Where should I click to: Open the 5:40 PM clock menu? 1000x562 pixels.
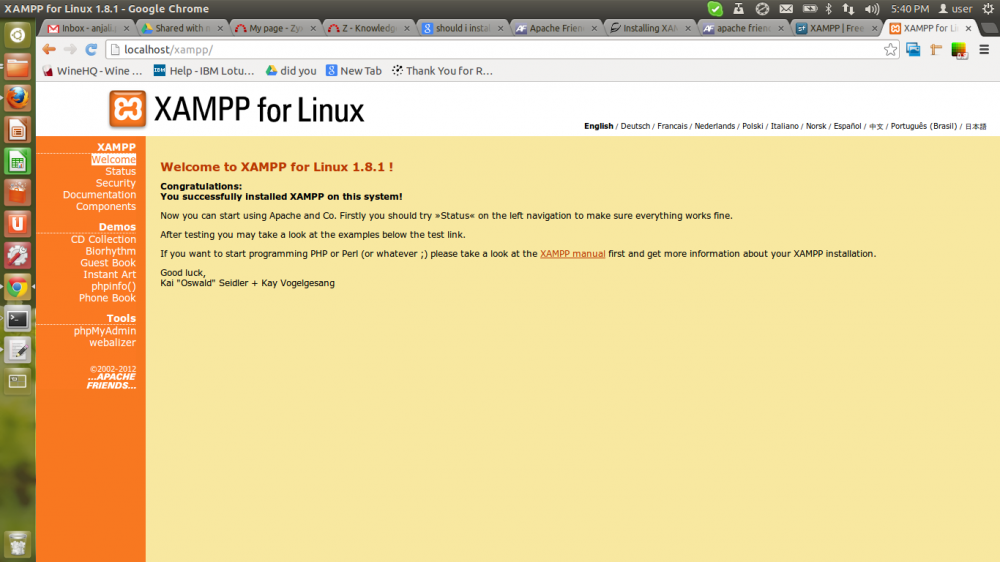point(909,9)
